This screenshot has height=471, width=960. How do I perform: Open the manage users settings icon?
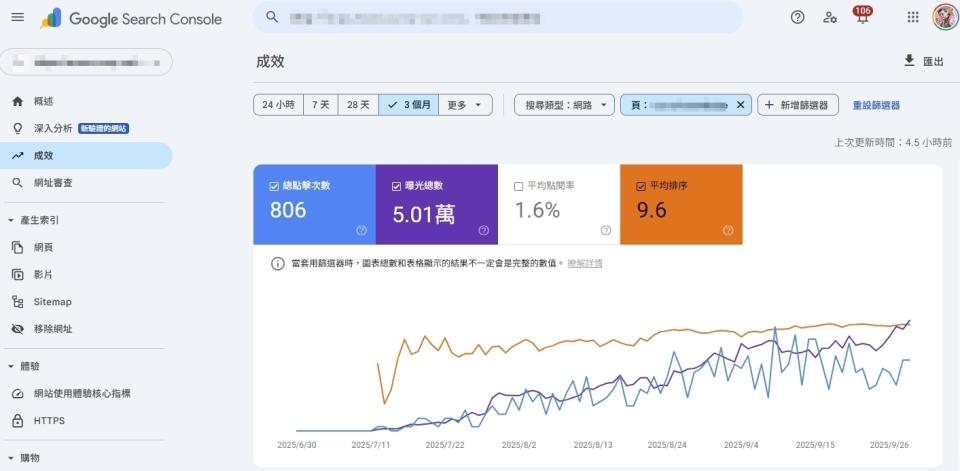[829, 17]
